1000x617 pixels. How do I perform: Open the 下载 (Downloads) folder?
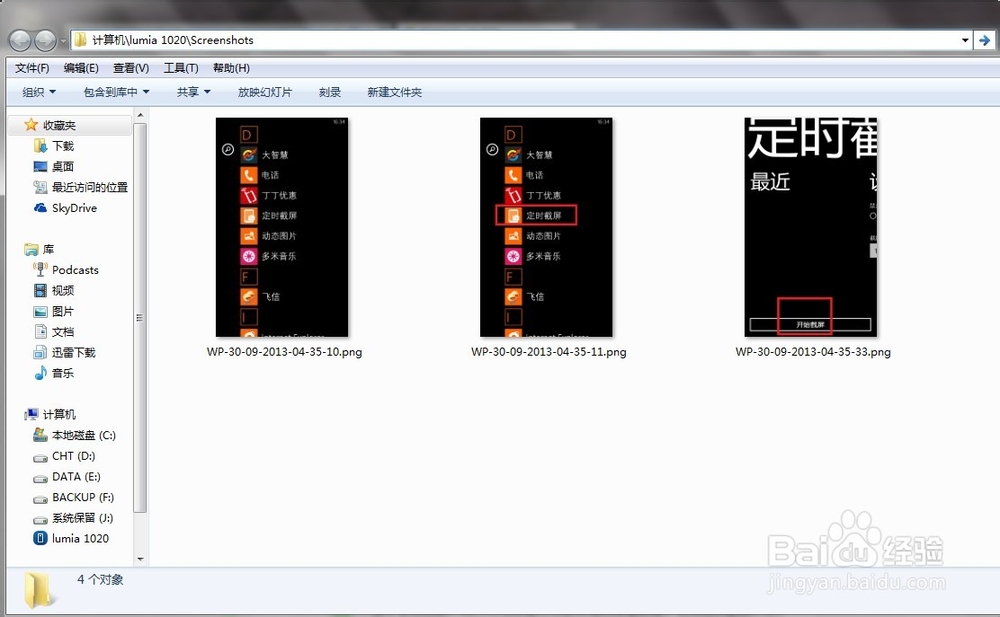61,145
